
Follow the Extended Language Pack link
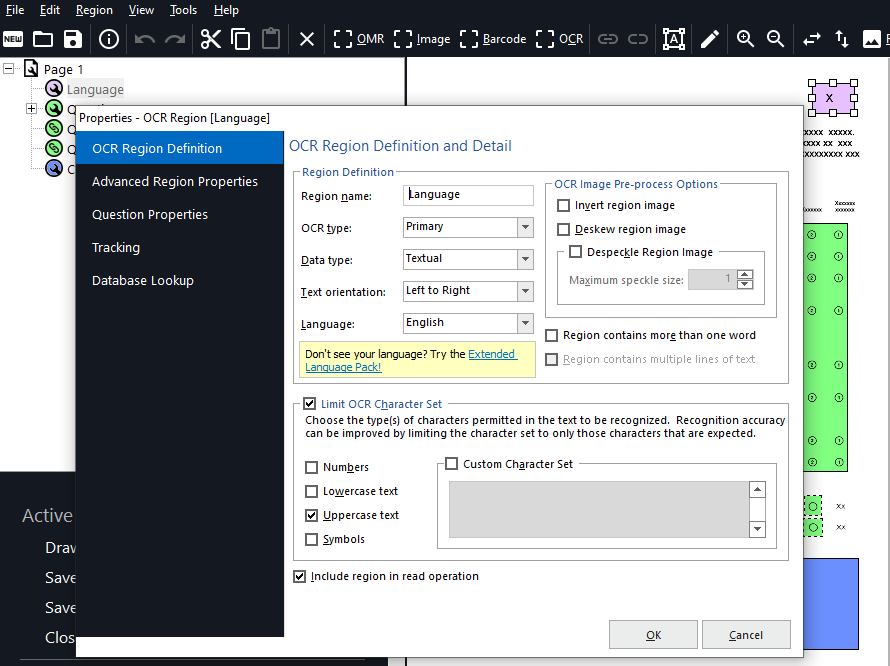[x=411, y=361]
